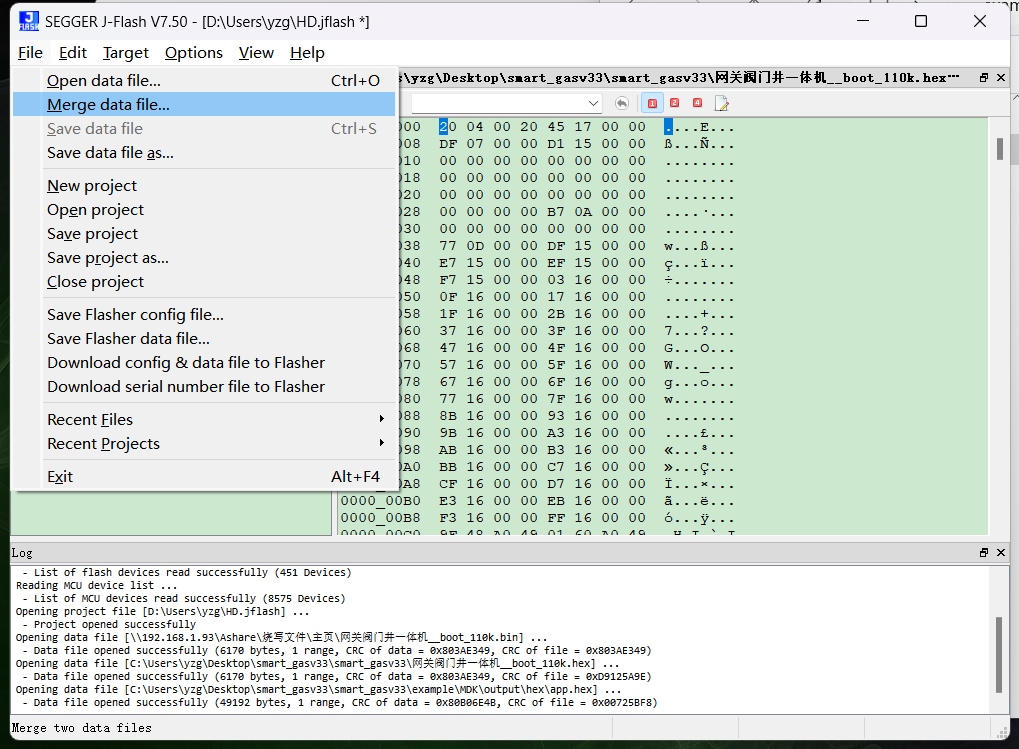Open the Options menu
The image size is (1019, 749).
click(194, 53)
